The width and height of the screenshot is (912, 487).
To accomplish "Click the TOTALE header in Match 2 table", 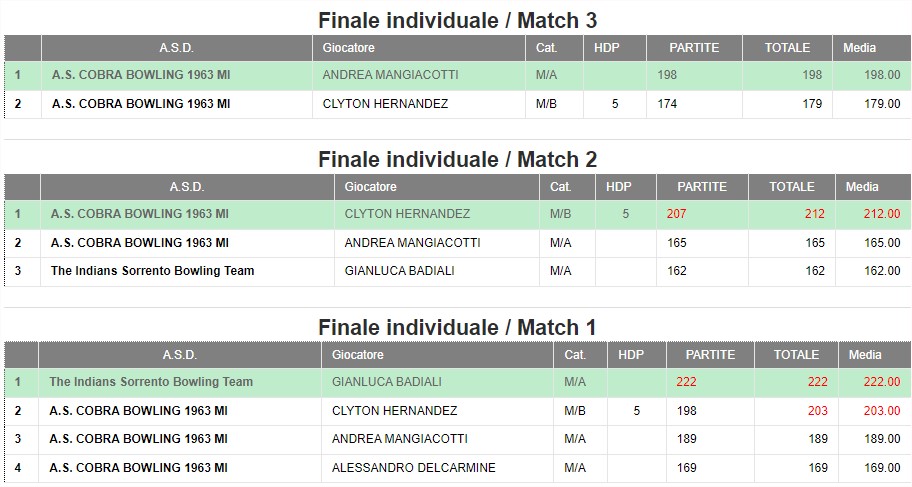I will 792,187.
